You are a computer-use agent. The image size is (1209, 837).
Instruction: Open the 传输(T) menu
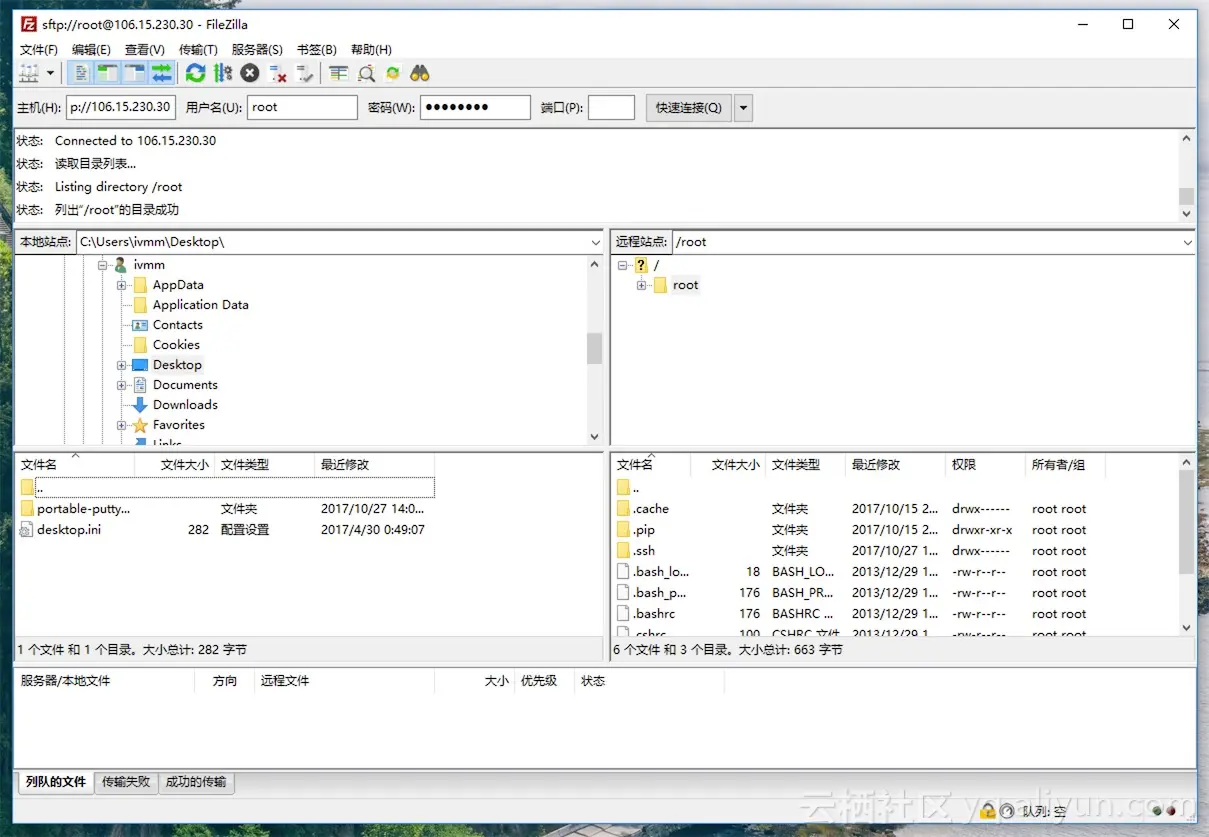[198, 49]
